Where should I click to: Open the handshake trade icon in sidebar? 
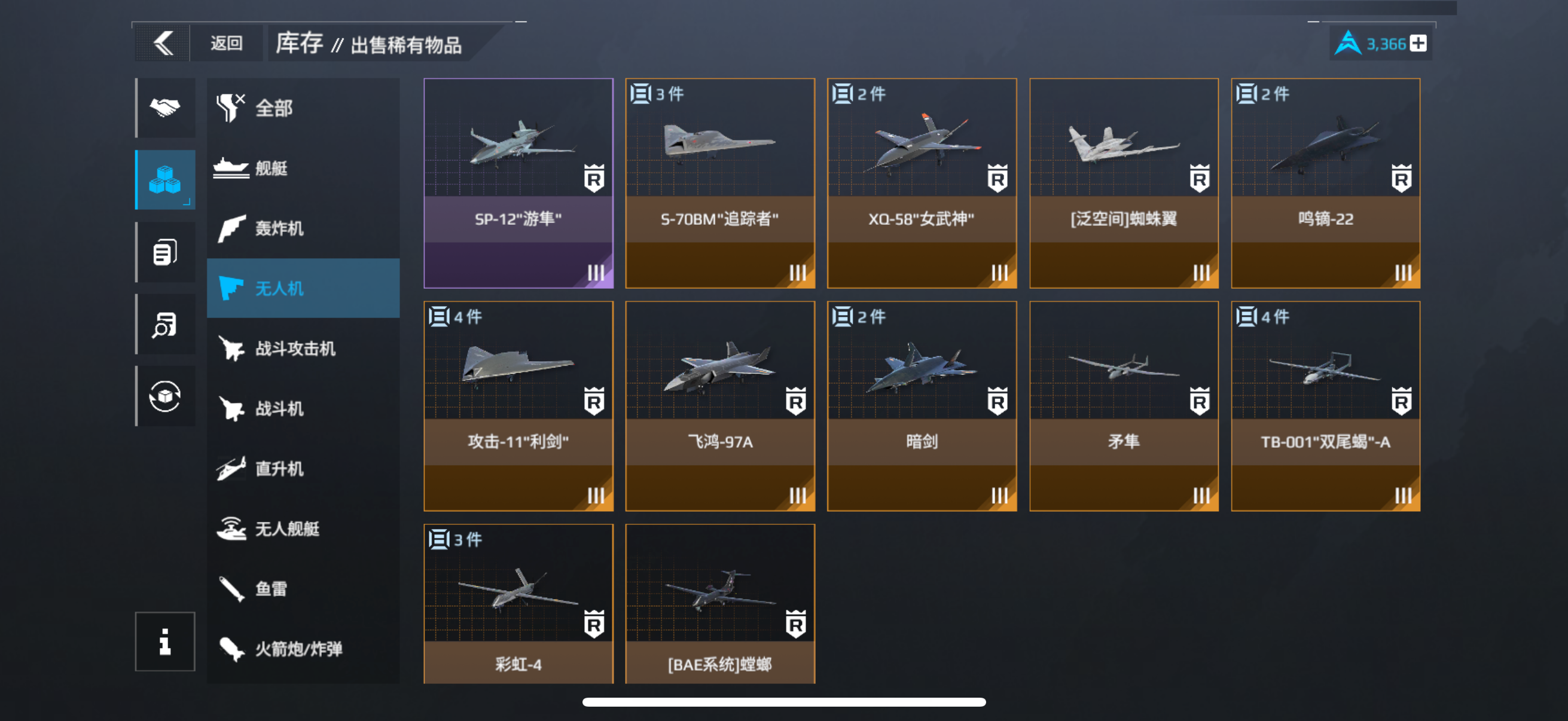[165, 108]
